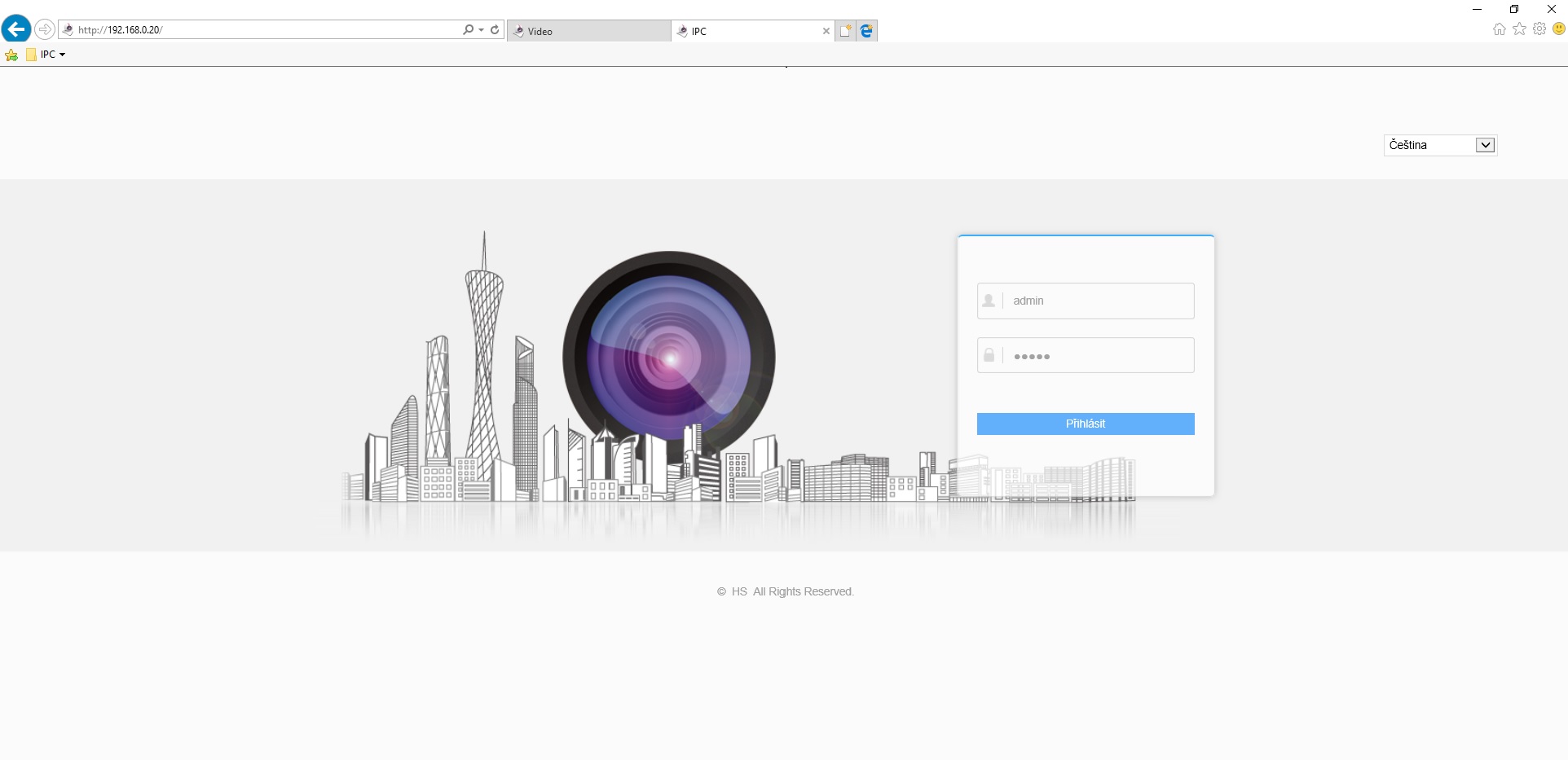Click the Edge browser icon next to tabs
1568x760 pixels.
866,31
